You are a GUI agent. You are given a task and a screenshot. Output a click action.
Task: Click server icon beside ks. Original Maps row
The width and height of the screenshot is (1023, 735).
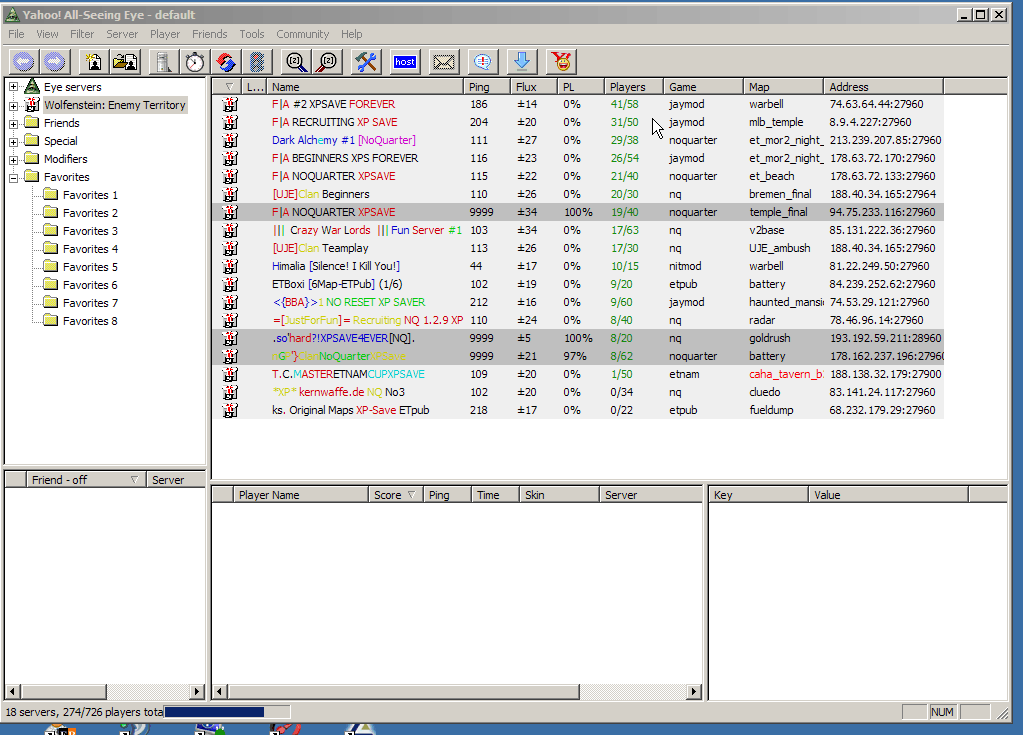[x=230, y=410]
